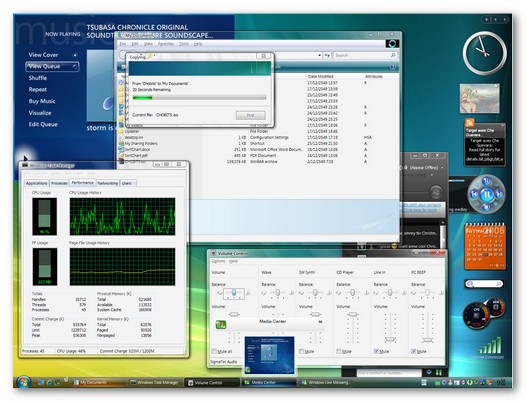Open the RSS feed headlines gadget icon
The width and height of the screenshot is (526, 401).
click(470, 123)
